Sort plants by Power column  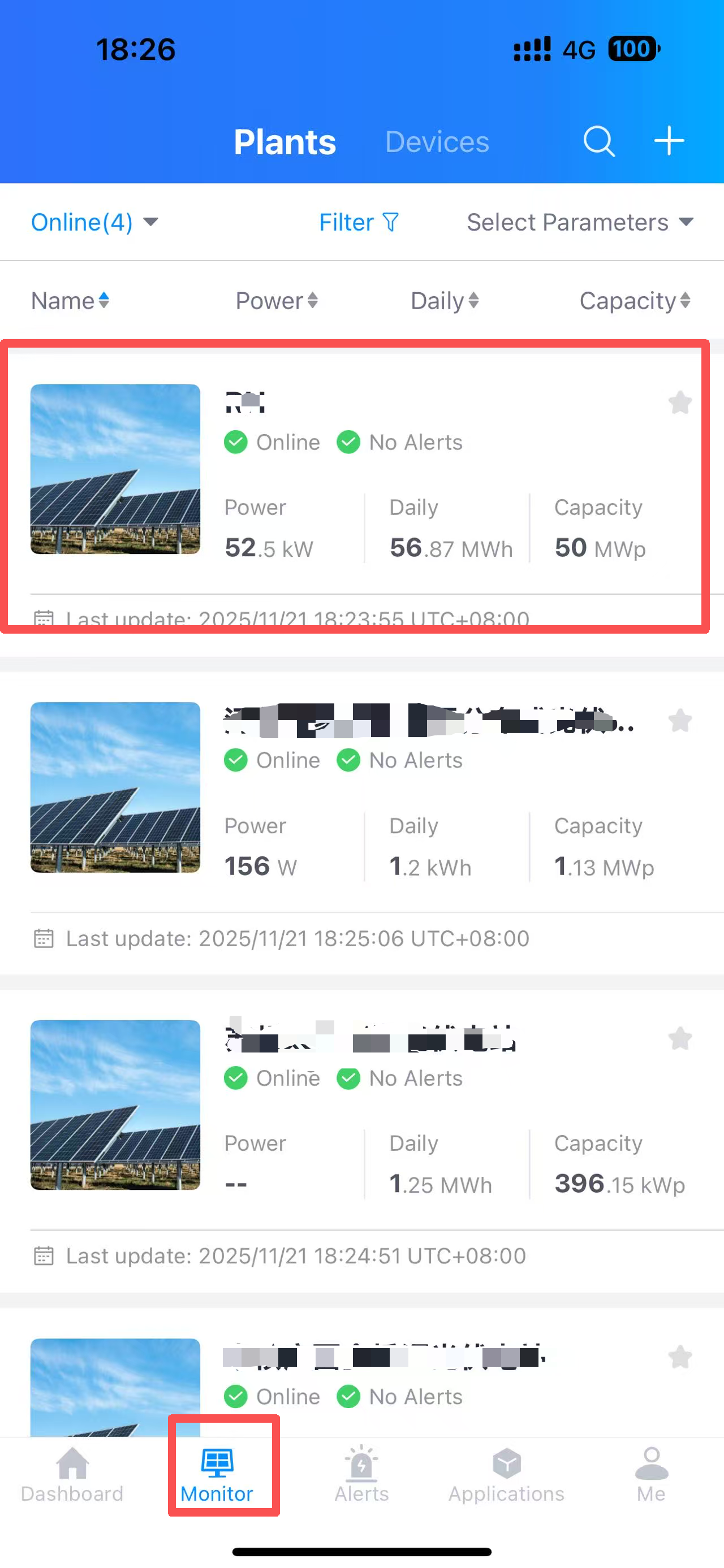click(277, 301)
